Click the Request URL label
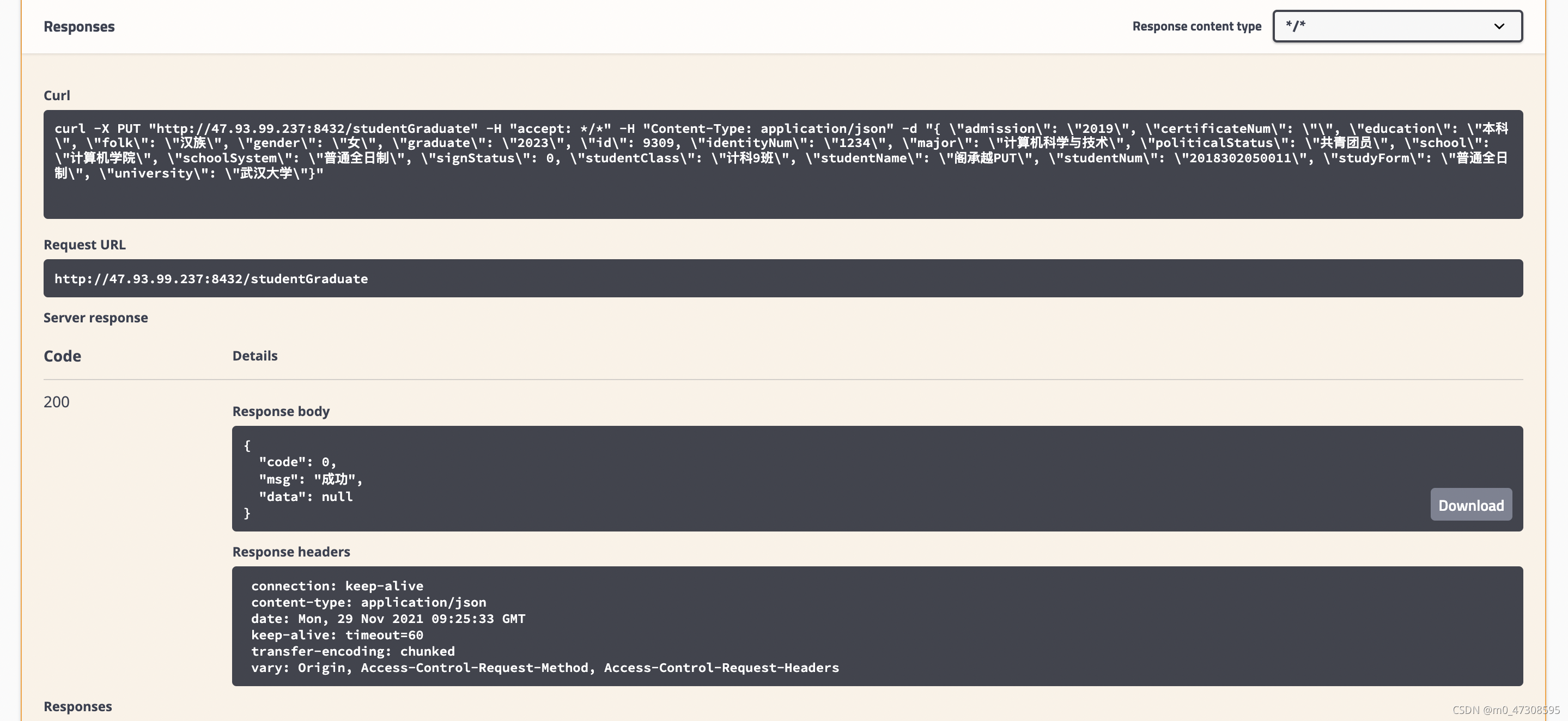Image resolution: width=1568 pixels, height=721 pixels. (x=84, y=245)
